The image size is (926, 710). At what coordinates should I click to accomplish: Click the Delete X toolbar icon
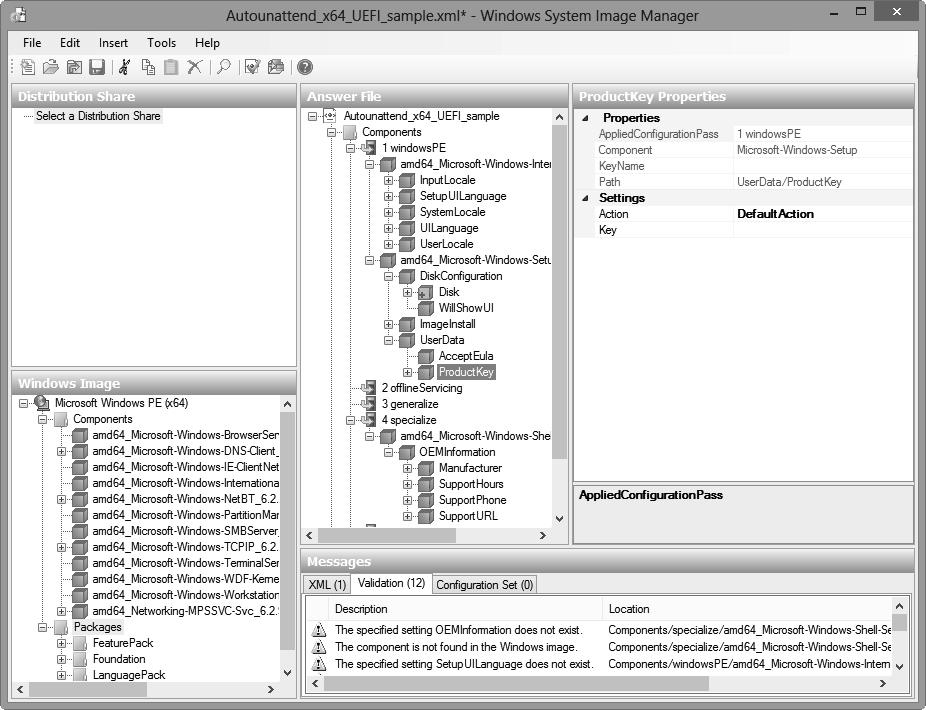[x=194, y=67]
